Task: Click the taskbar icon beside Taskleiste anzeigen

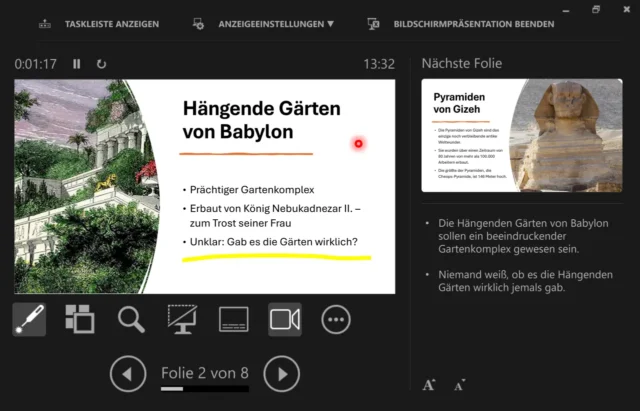Action: point(45,24)
